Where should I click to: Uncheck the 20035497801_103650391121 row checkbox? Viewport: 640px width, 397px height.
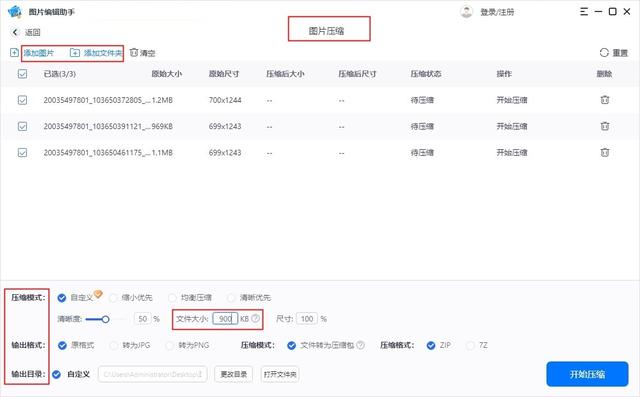22,126
